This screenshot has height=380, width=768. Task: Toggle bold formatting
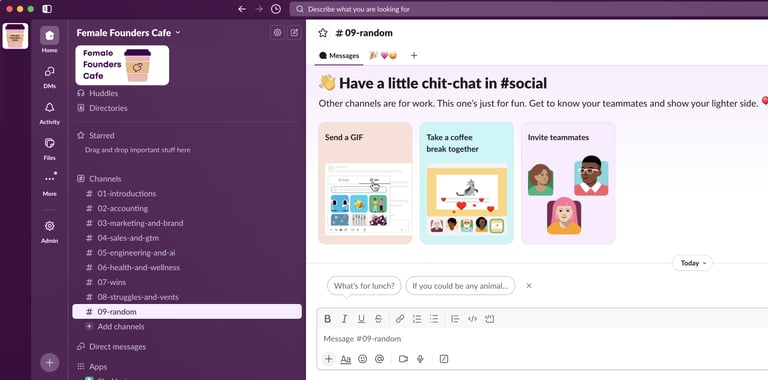328,319
